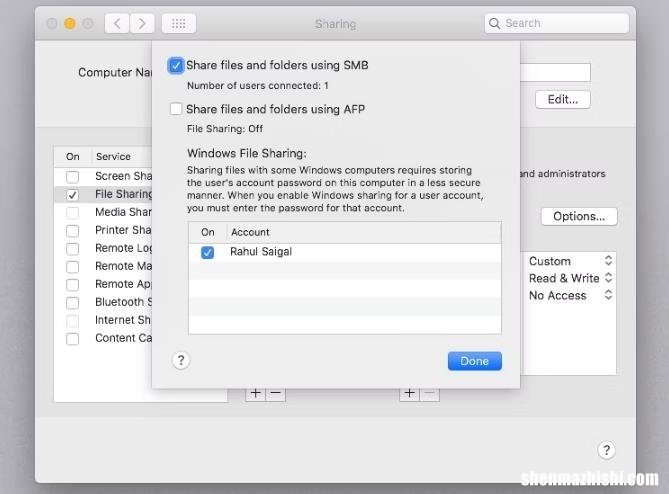Open help in the SMB options sheet
This screenshot has height=494, width=669.
pos(181,360)
